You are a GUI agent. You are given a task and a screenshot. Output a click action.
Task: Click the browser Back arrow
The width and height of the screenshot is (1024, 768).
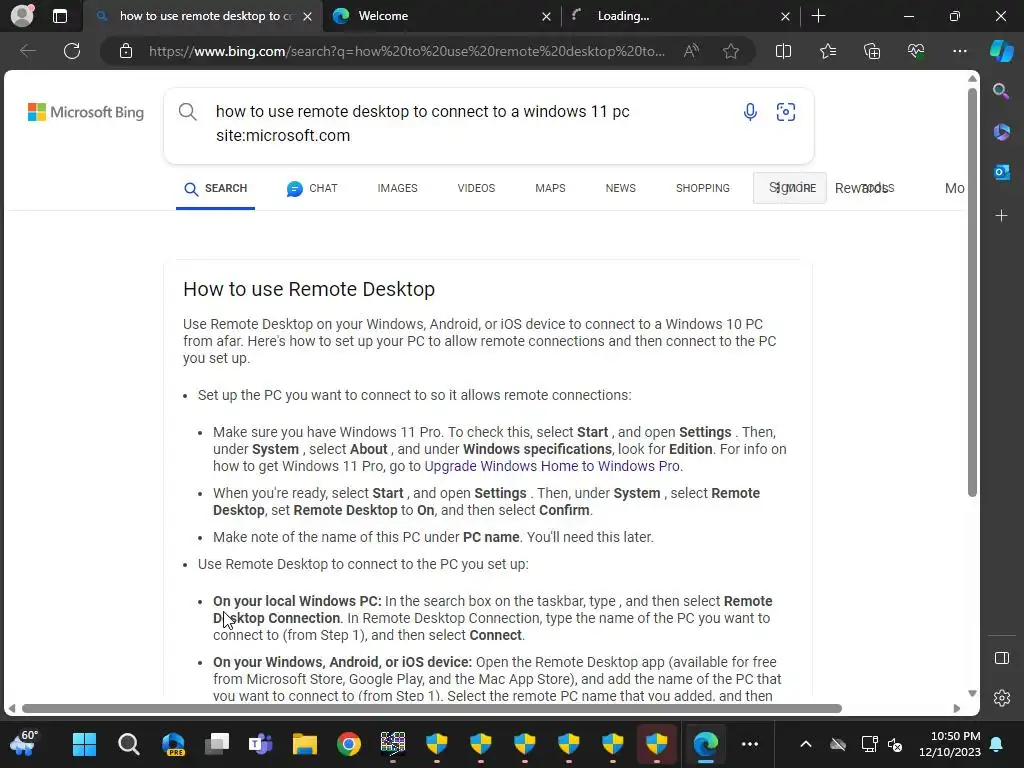[x=27, y=51]
